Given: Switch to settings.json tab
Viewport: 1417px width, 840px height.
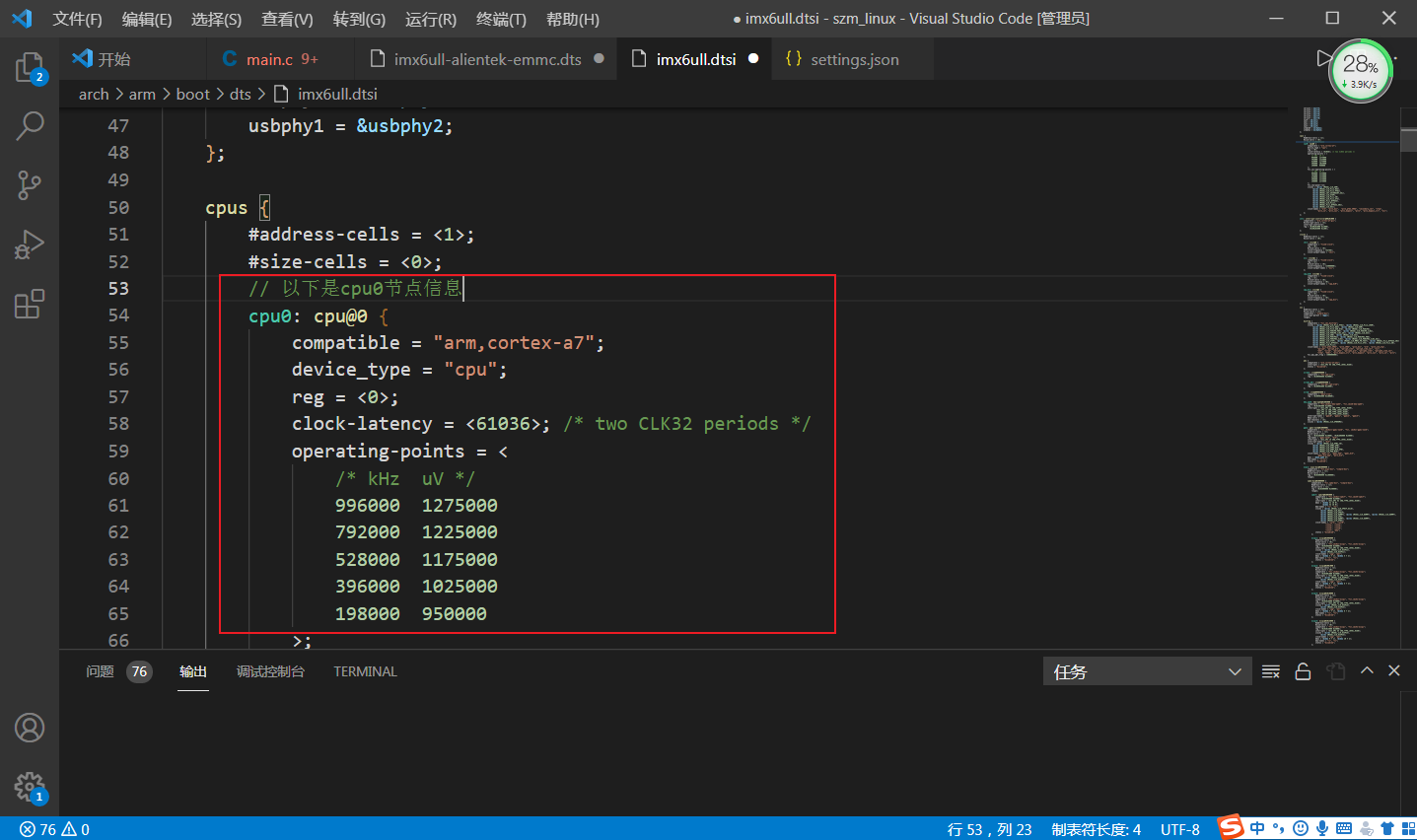Looking at the screenshot, I should point(853,59).
